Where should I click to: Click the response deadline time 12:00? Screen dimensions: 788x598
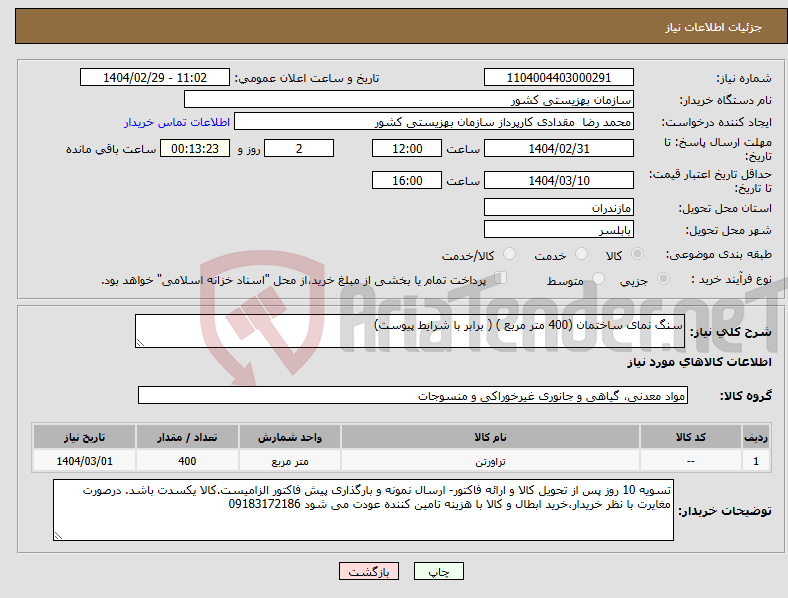(x=407, y=148)
